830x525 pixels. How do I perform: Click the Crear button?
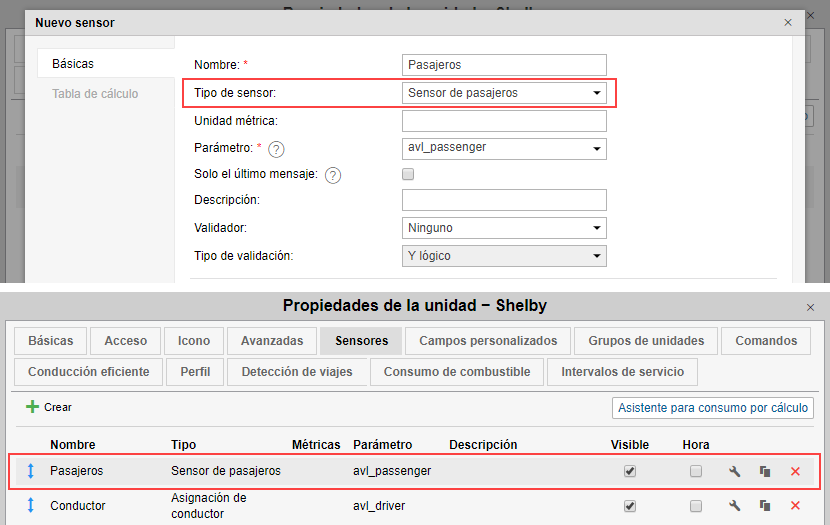pyautogui.click(x=49, y=407)
